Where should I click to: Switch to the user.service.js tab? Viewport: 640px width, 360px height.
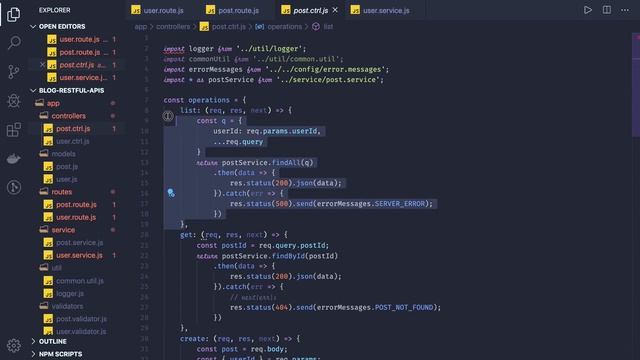380,10
